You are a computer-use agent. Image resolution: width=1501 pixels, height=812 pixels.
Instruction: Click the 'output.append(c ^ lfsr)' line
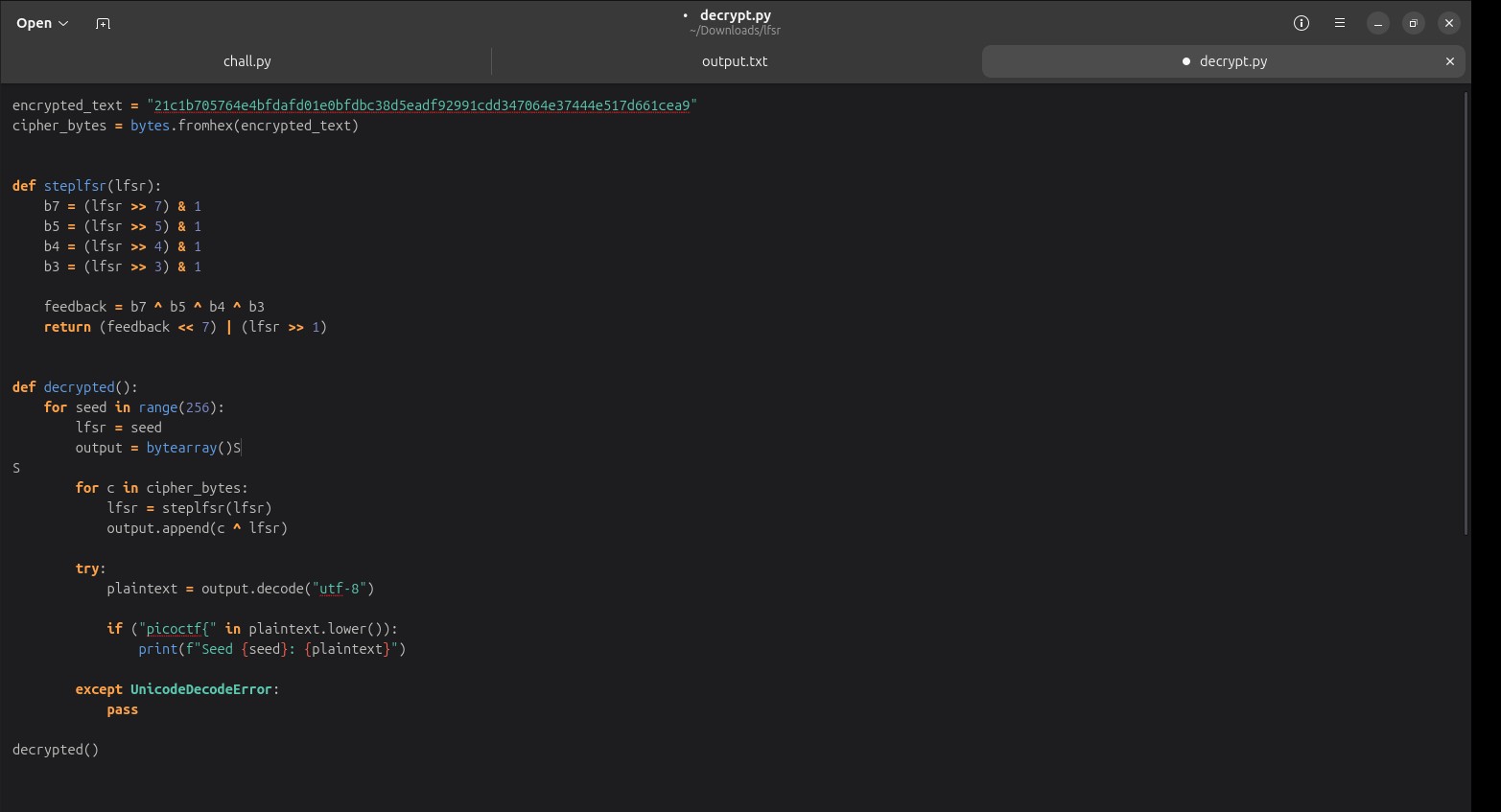[198, 528]
